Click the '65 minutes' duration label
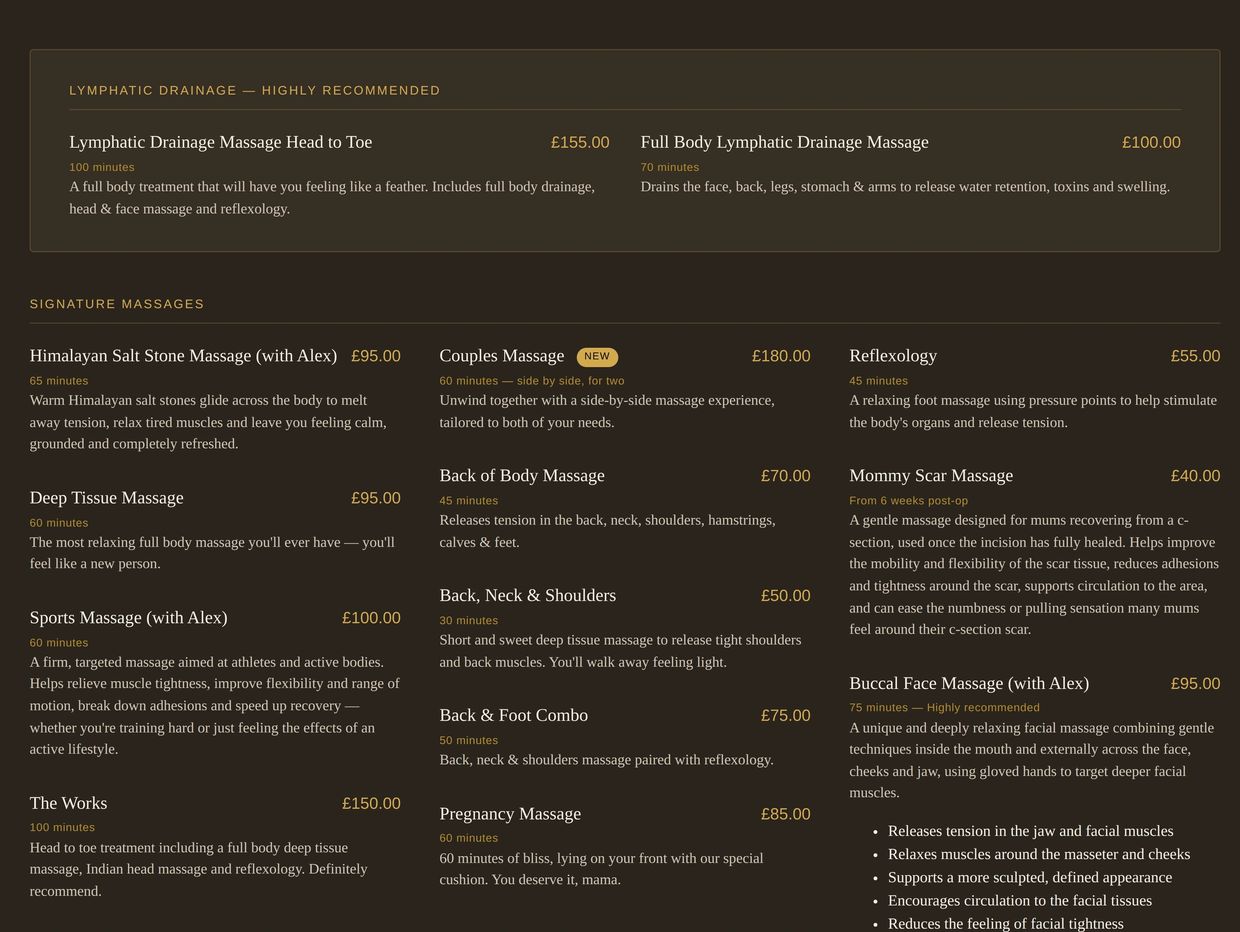The height and width of the screenshot is (932, 1240). coord(59,381)
